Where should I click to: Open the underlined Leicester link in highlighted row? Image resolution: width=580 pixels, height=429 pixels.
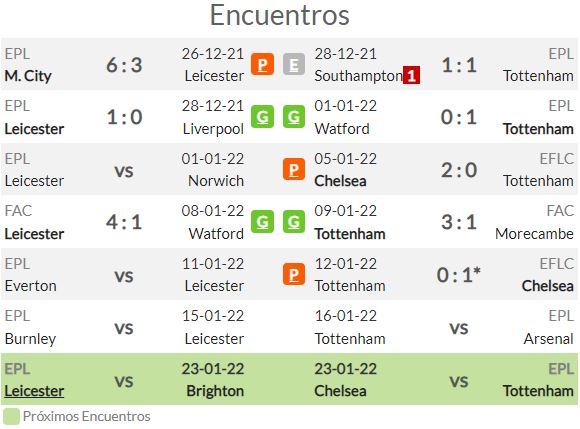34,391
